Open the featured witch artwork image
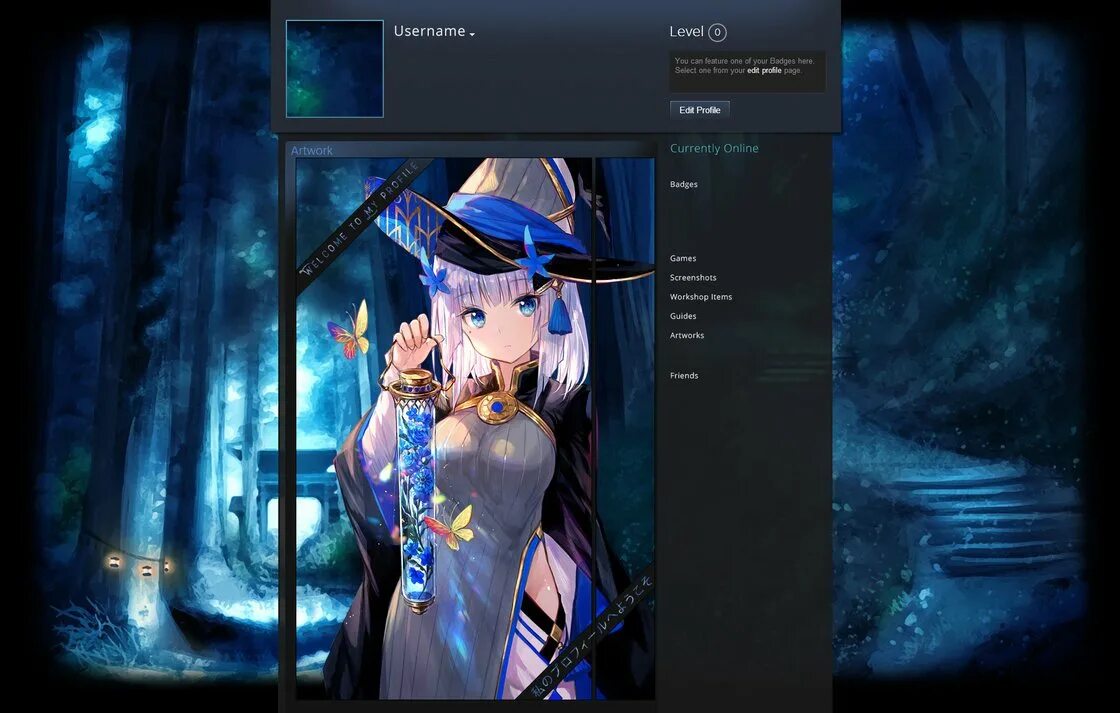The image size is (1120, 713). 475,429
